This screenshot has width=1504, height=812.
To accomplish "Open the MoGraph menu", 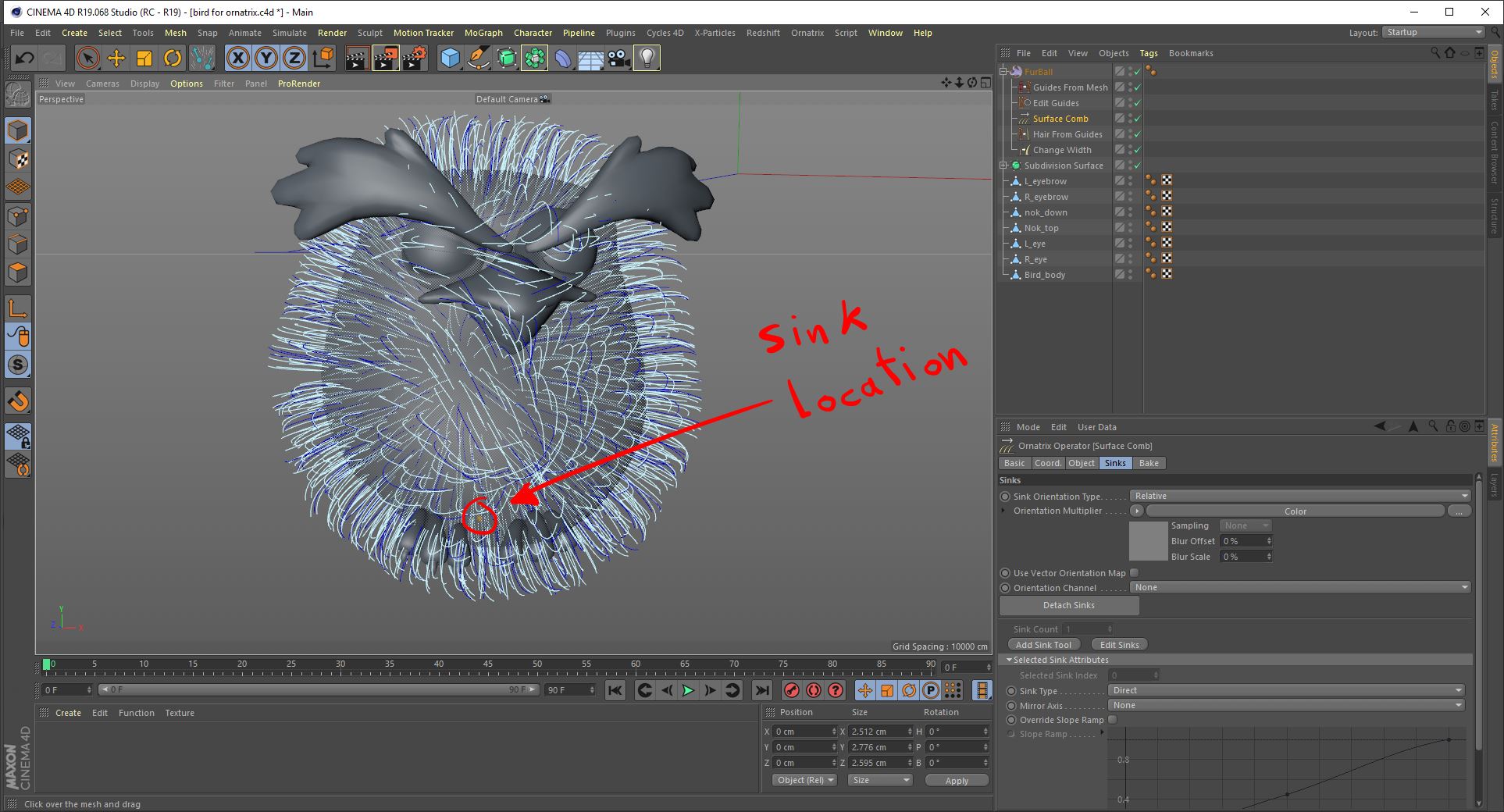I will point(483,33).
